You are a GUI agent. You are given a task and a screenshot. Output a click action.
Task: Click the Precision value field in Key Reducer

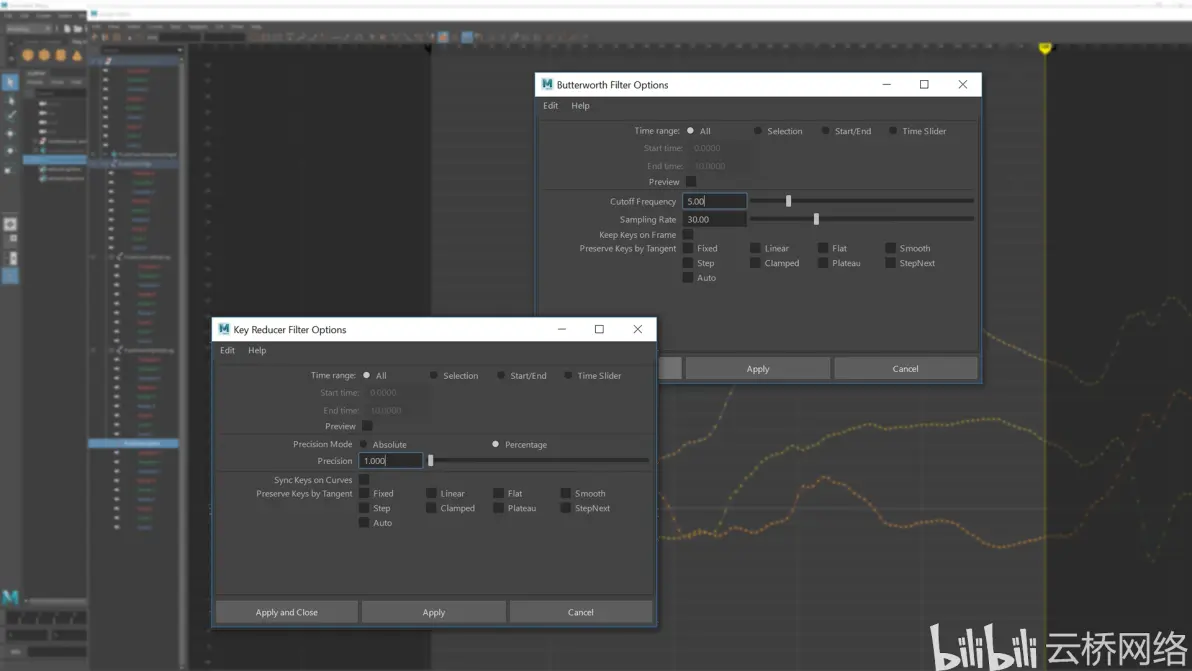tap(391, 461)
